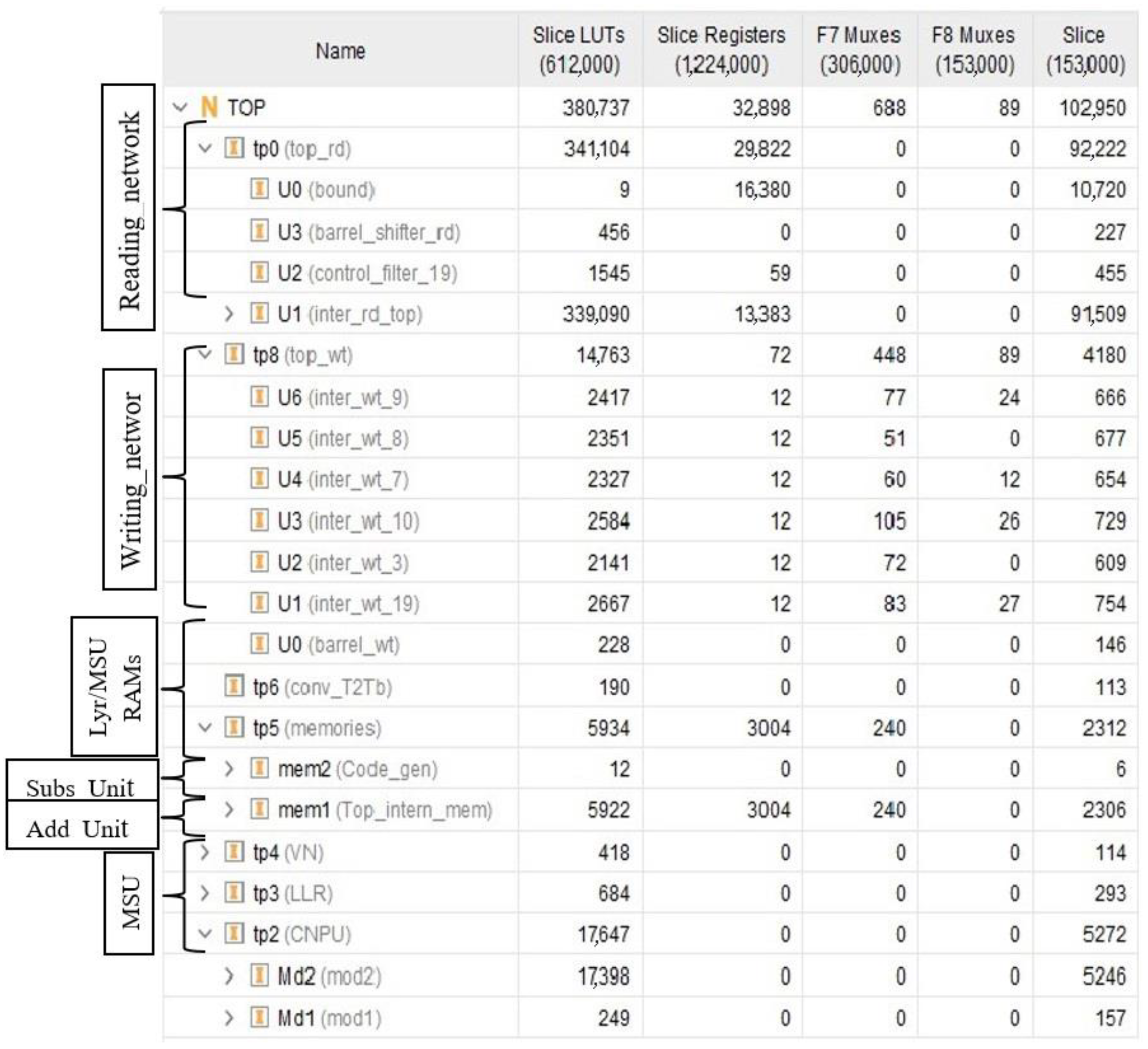Expand mem2 (Code_gen) node
The height and width of the screenshot is (1049, 1148).
point(229,769)
